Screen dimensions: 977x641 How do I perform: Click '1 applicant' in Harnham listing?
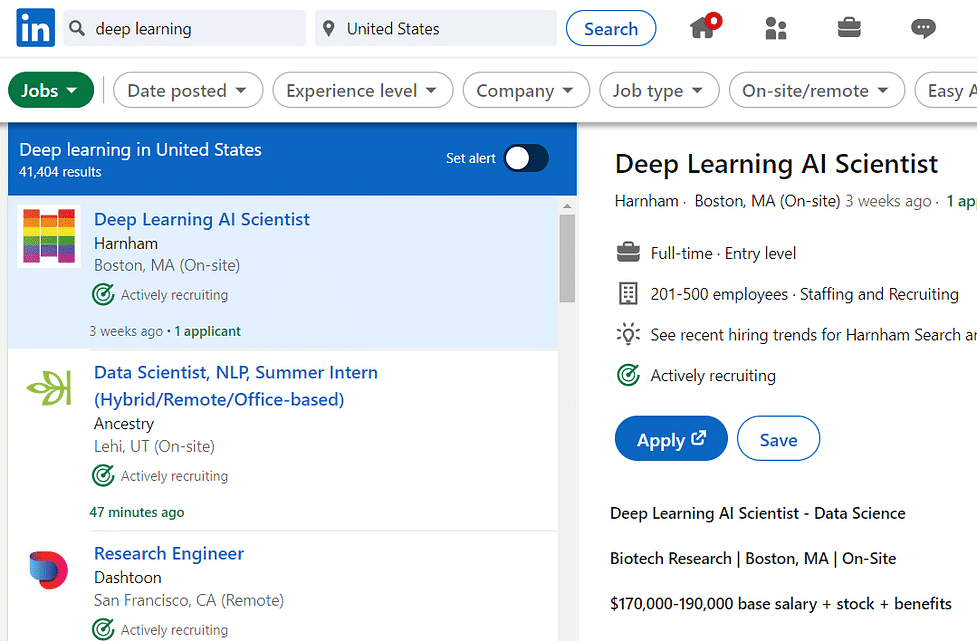[x=207, y=331]
